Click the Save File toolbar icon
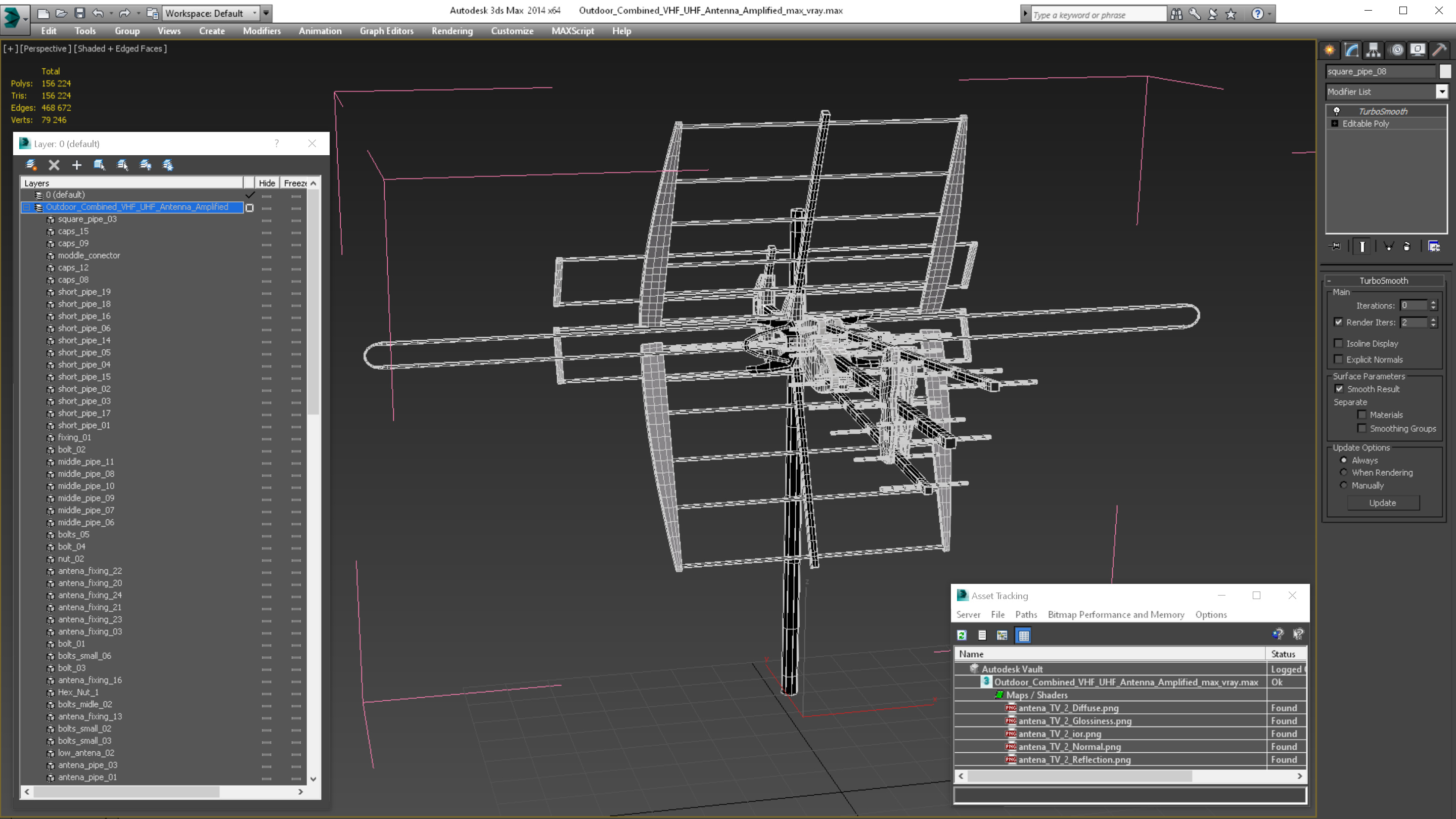The height and width of the screenshot is (819, 1456). point(80,13)
